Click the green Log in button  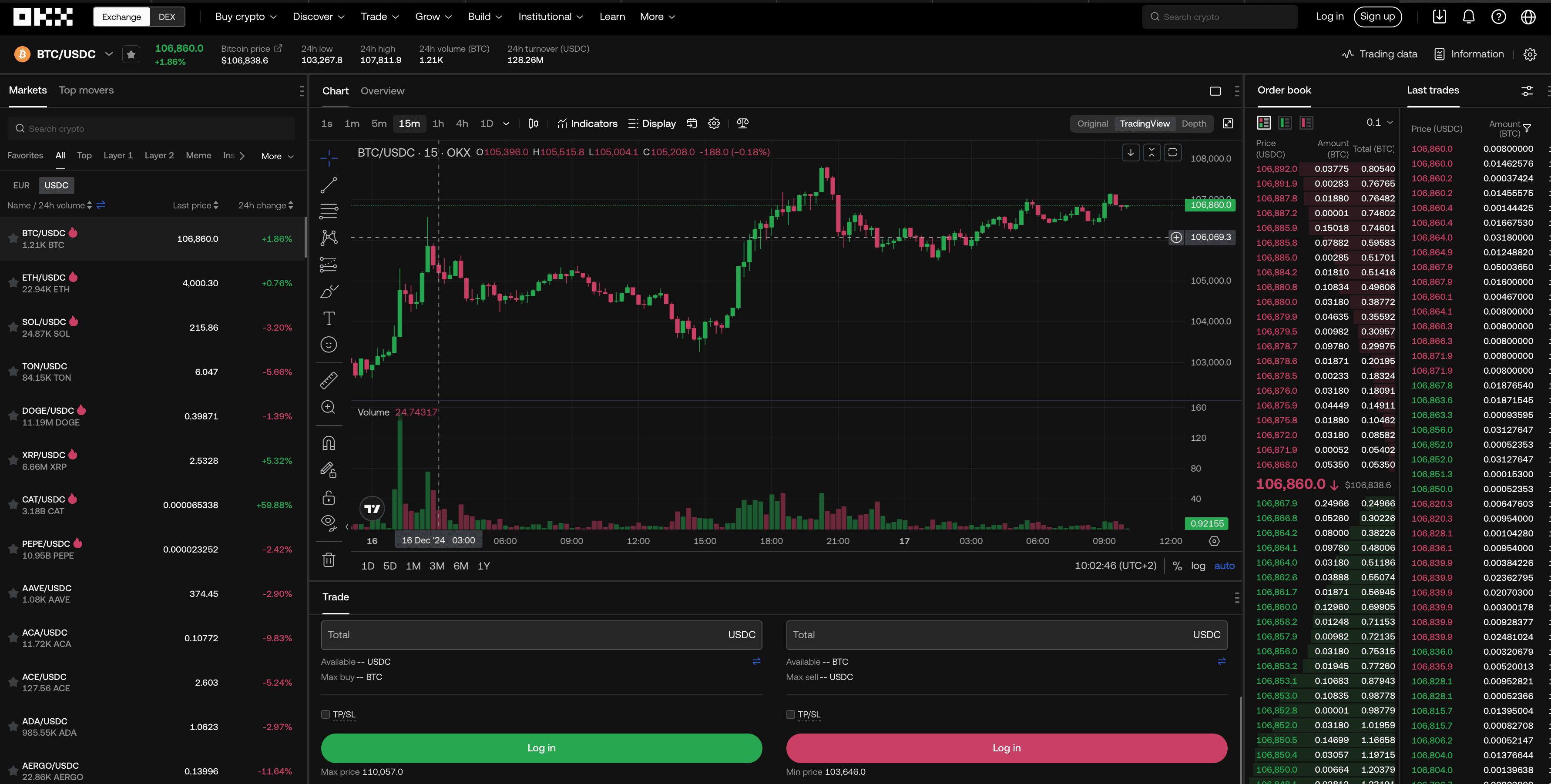pos(541,747)
